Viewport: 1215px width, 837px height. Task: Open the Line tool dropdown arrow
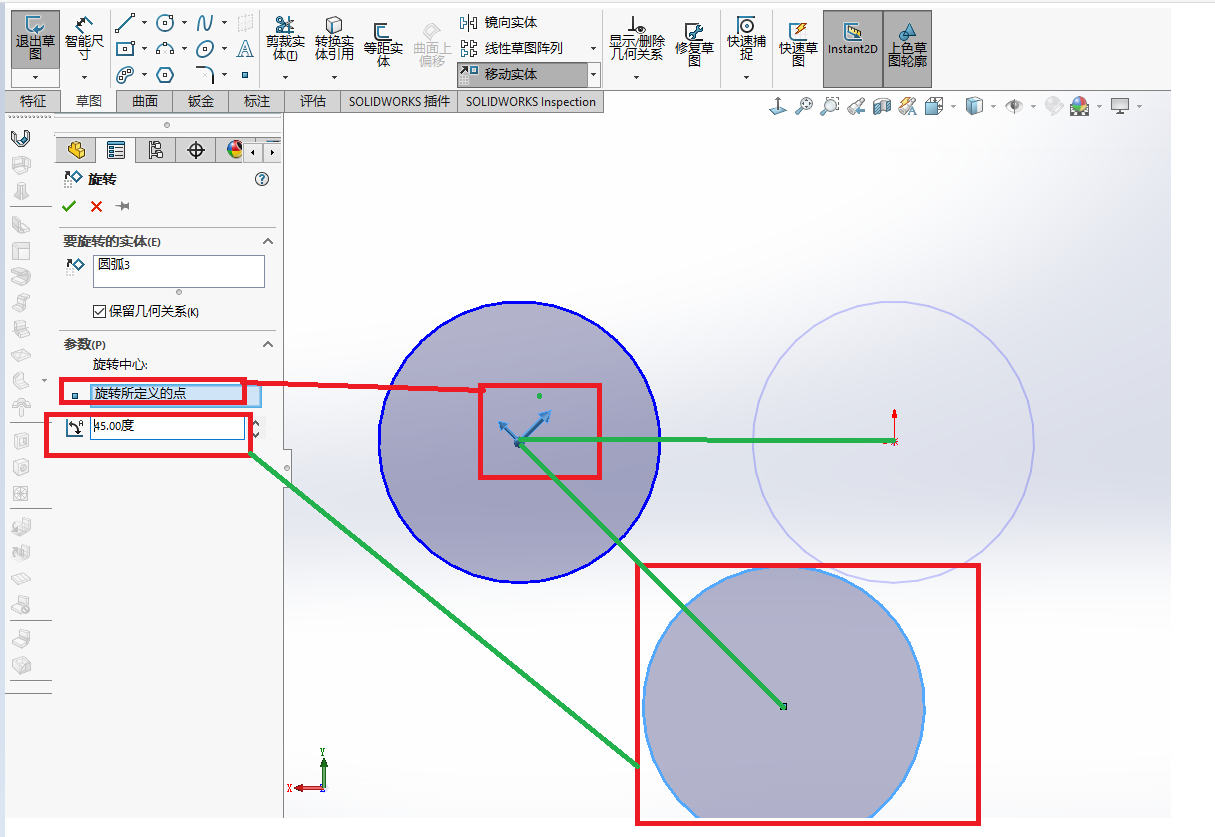[145, 22]
